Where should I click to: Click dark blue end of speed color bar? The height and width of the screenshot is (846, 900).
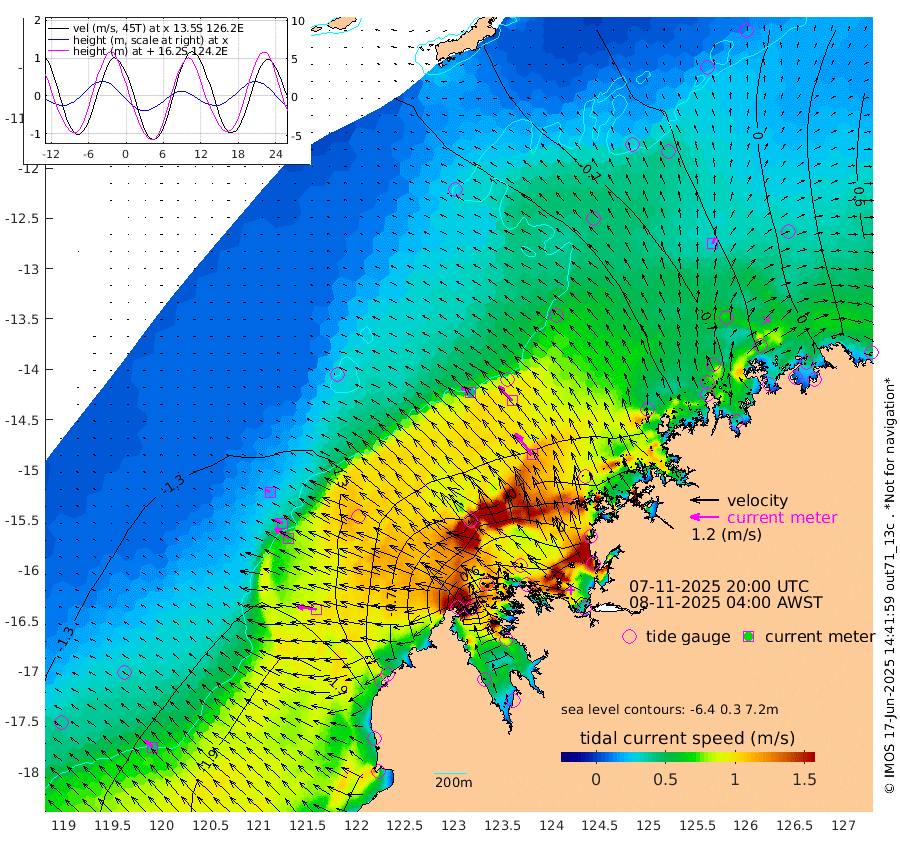tap(568, 757)
